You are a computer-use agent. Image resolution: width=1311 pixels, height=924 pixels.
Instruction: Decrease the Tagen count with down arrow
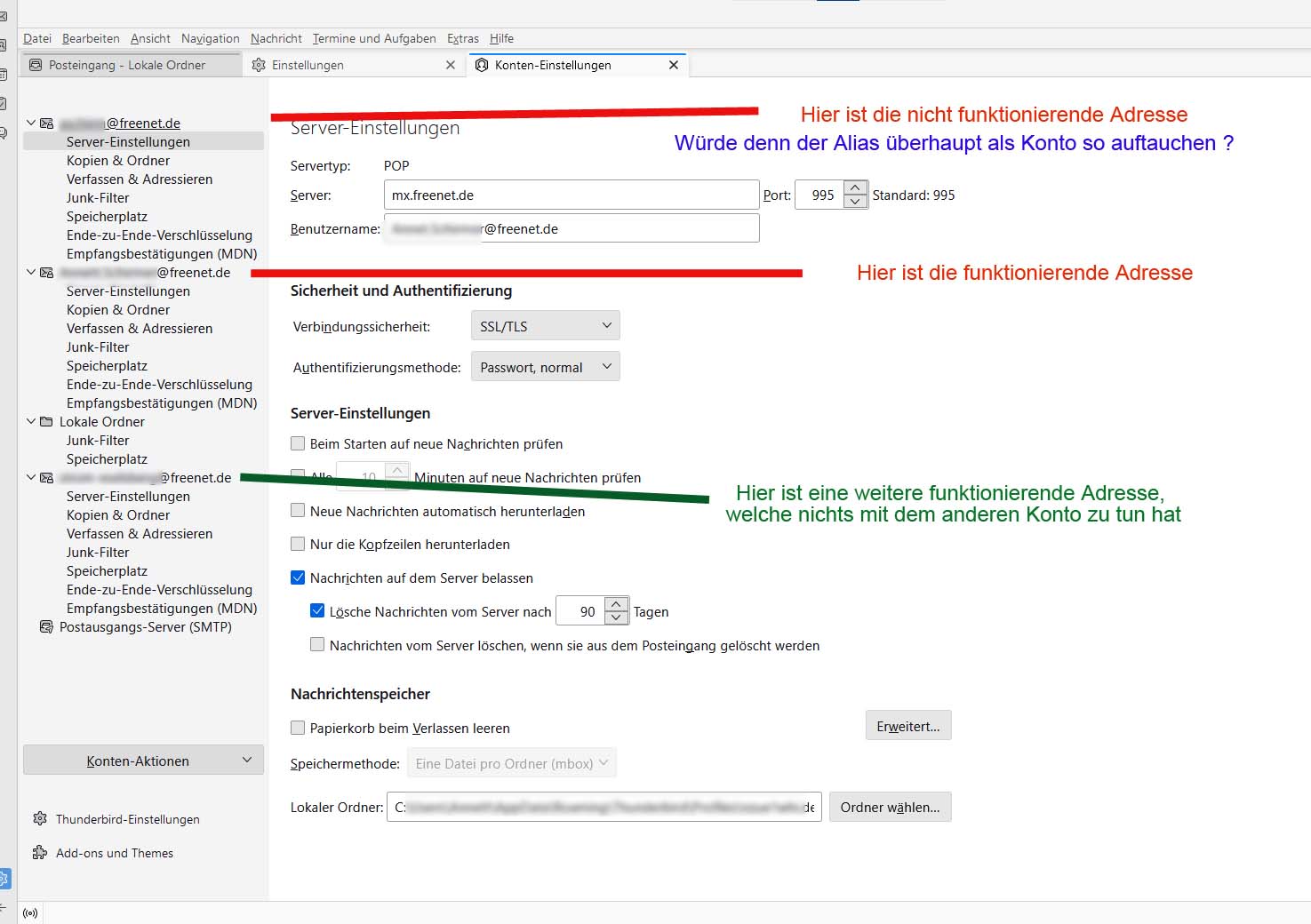(616, 618)
